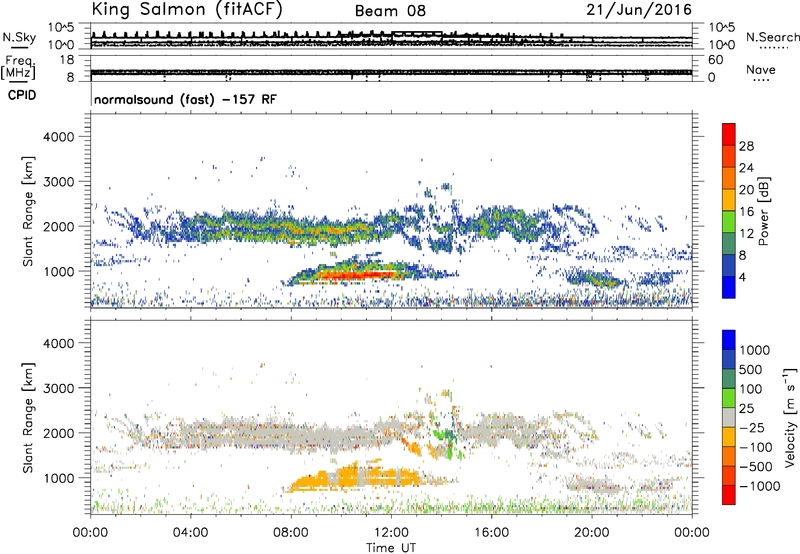Click the 12:00 time axis label
This screenshot has width=800, height=554.
click(391, 533)
